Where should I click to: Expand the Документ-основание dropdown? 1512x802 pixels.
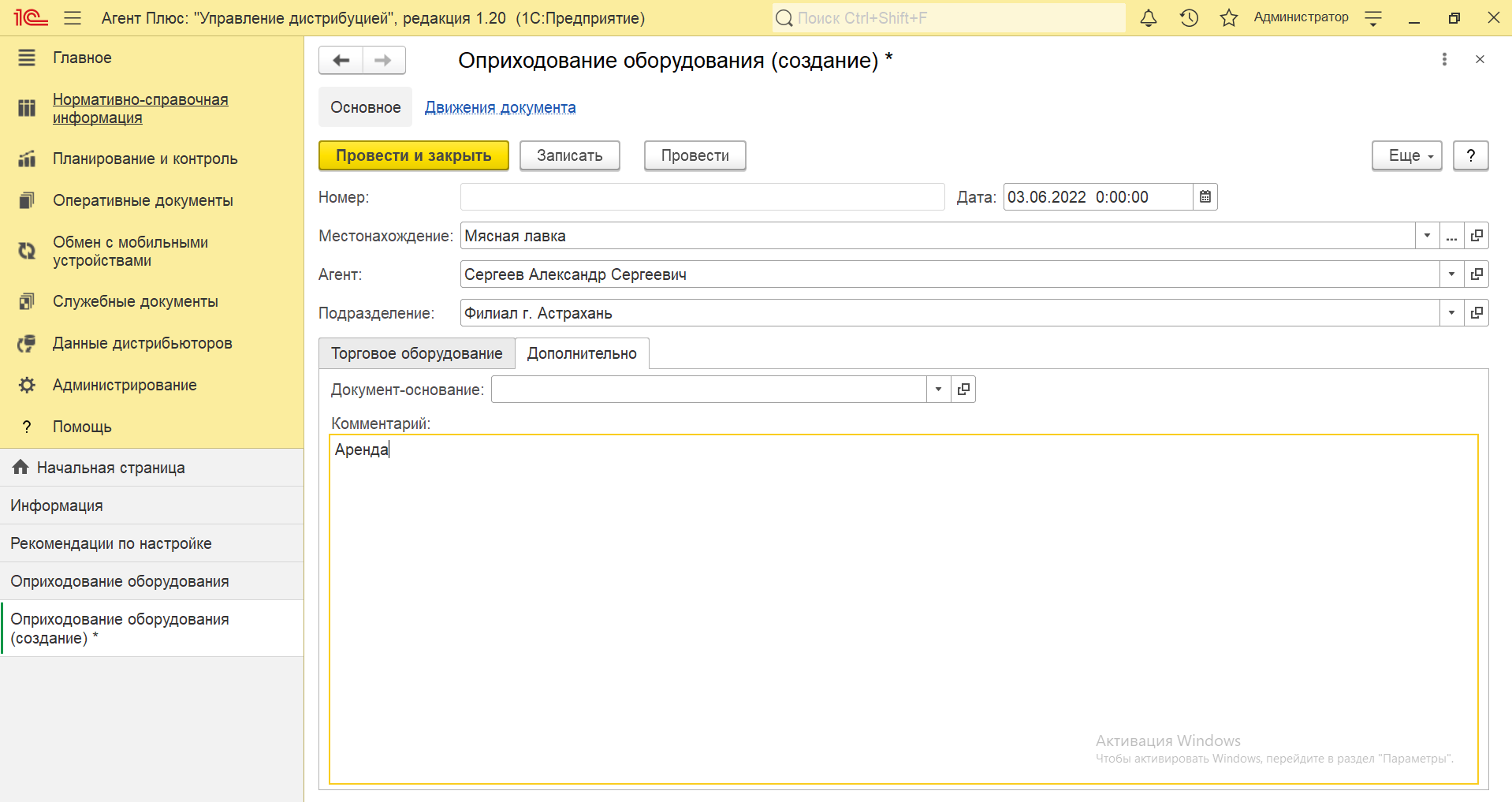[938, 390]
